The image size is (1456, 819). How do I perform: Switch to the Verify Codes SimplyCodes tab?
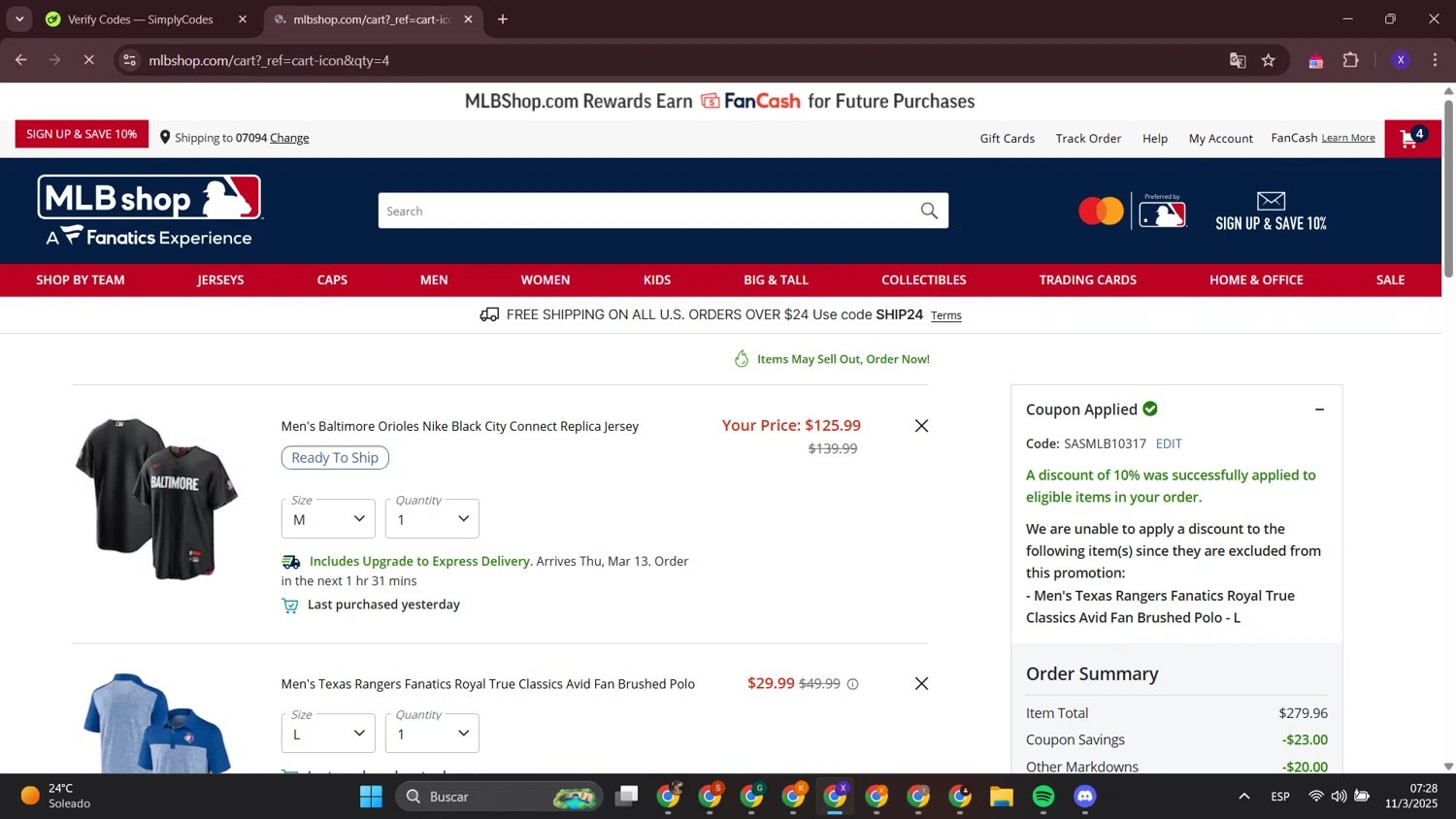click(141, 19)
